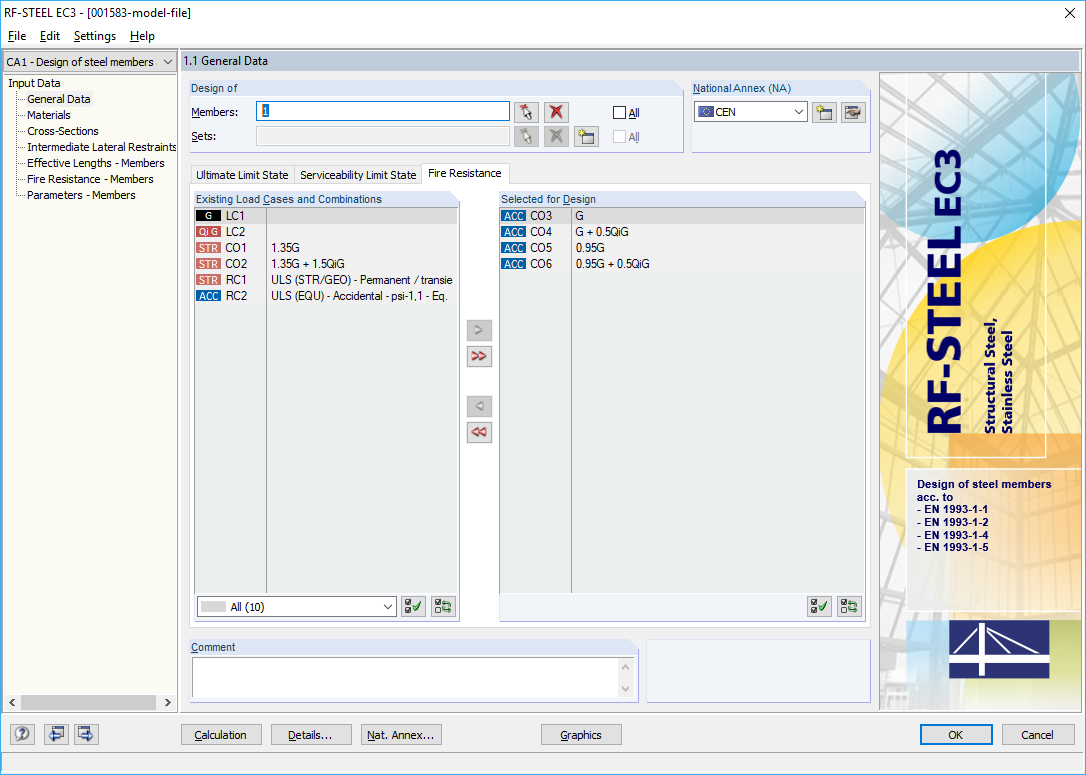Select CO6 0.95G + 0.5QiG row
Screen dimensions: 1086x775
click(x=682, y=263)
